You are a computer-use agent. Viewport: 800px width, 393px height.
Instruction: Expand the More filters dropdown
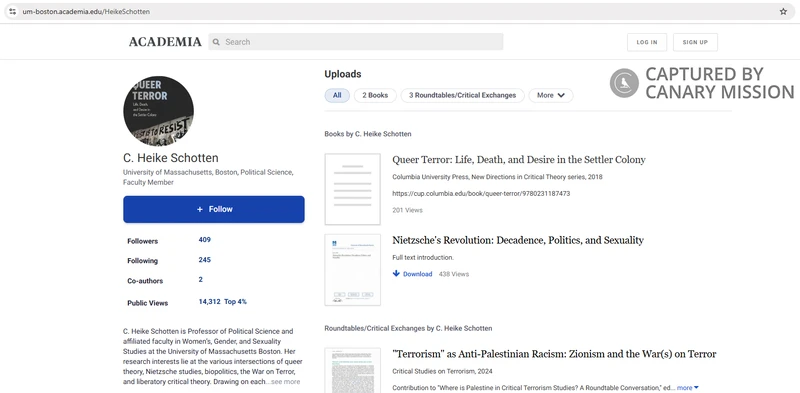pyautogui.click(x=551, y=95)
